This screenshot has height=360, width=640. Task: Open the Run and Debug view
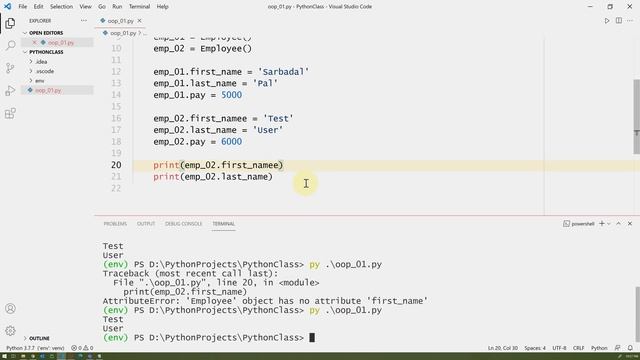pos(10,91)
